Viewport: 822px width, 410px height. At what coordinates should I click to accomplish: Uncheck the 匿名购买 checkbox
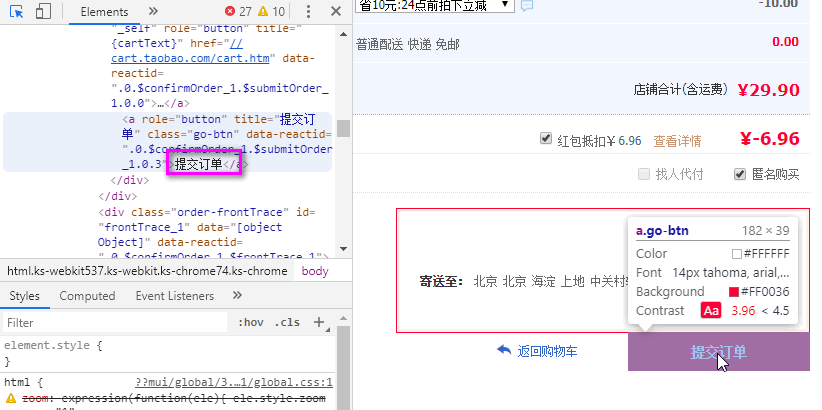click(x=739, y=174)
